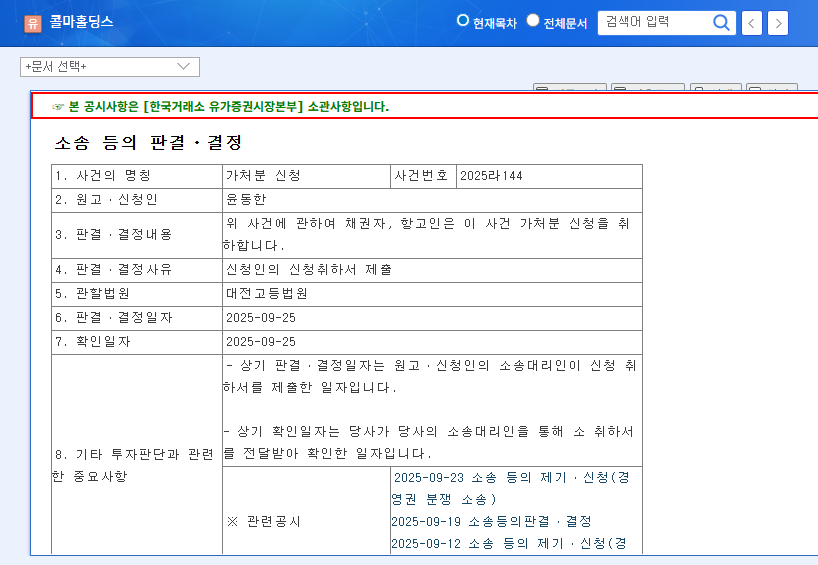Click the applicant name 윤동한

click(246, 199)
